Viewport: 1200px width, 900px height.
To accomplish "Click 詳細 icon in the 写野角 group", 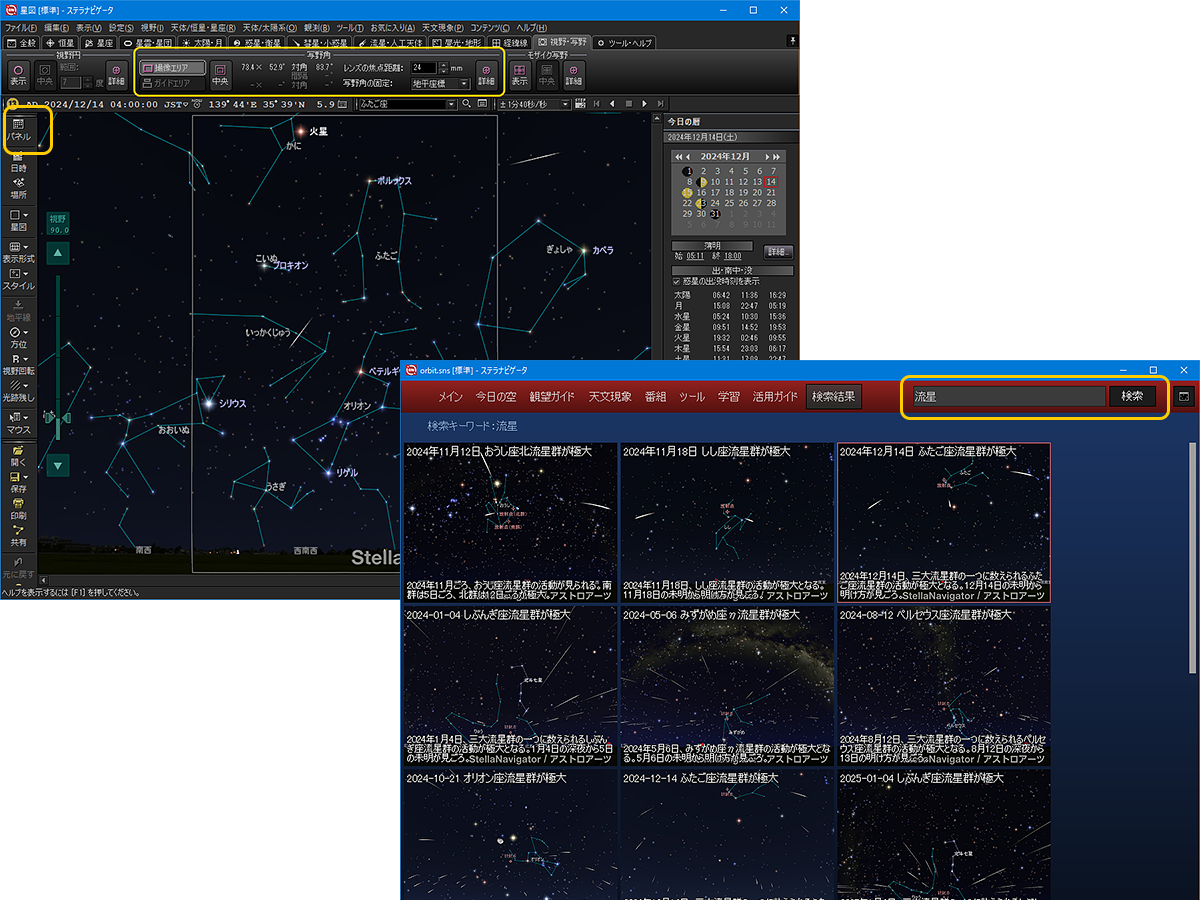I will [486, 75].
